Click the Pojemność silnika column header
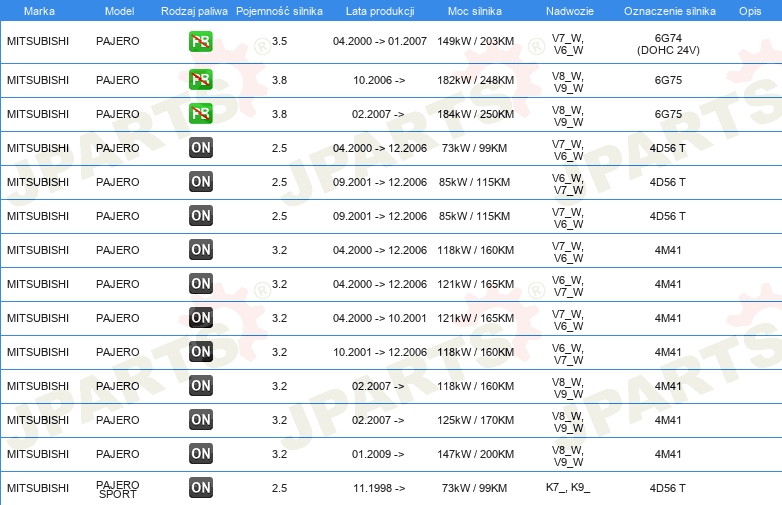The height and width of the screenshot is (505, 782). click(279, 11)
